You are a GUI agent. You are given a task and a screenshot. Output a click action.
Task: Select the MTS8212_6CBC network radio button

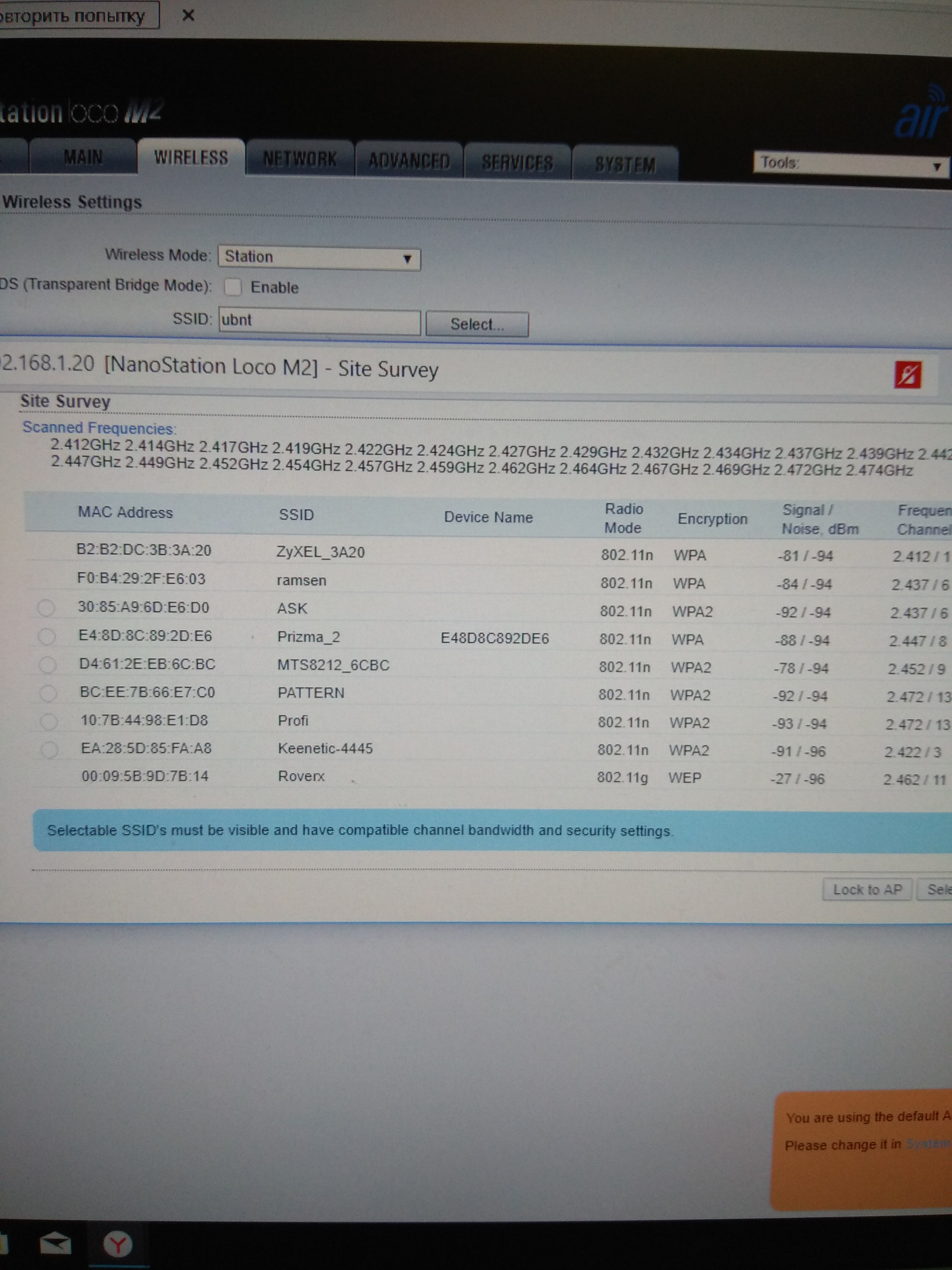point(48,665)
